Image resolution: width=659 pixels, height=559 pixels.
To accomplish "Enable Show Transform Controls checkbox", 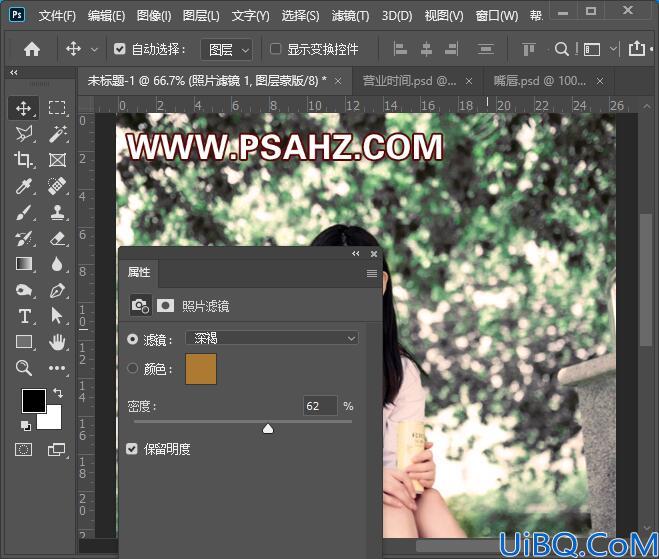I will [x=275, y=49].
